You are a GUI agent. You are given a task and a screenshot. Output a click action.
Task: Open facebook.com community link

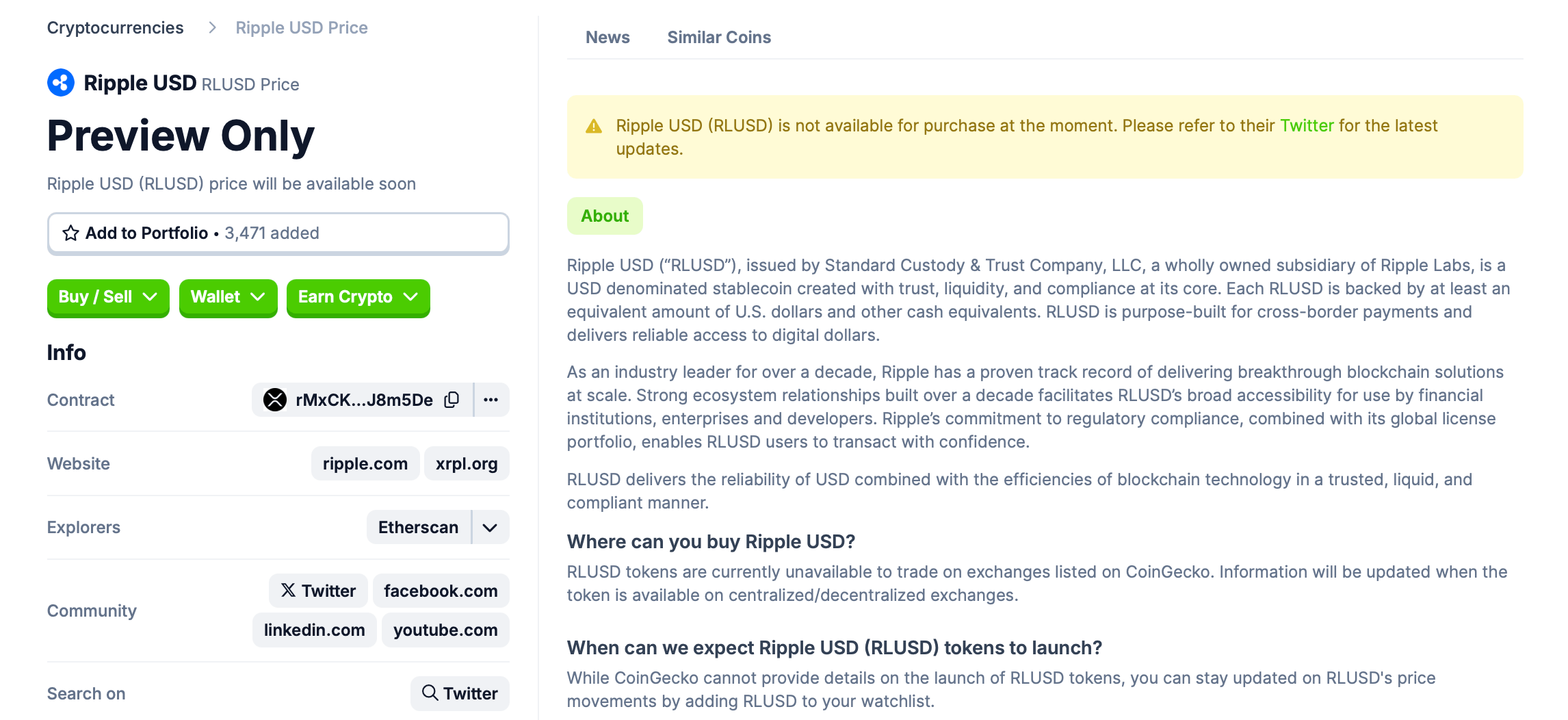click(441, 591)
